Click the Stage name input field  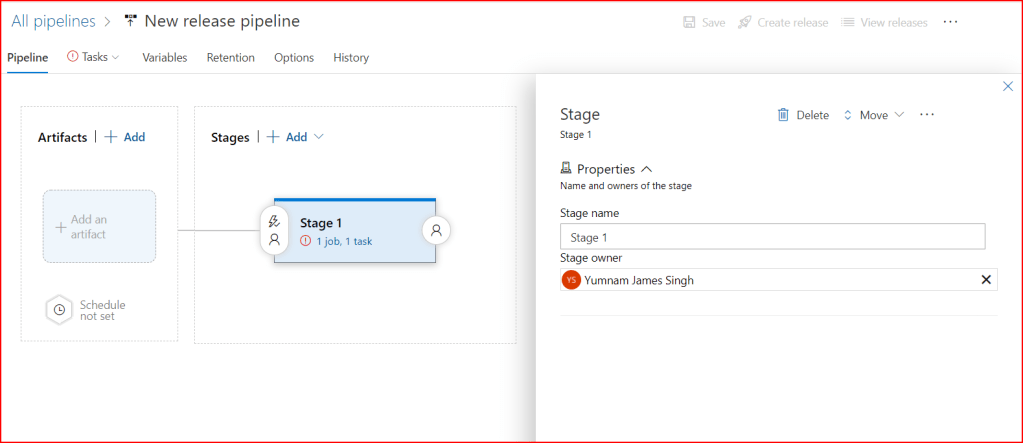[x=772, y=237]
